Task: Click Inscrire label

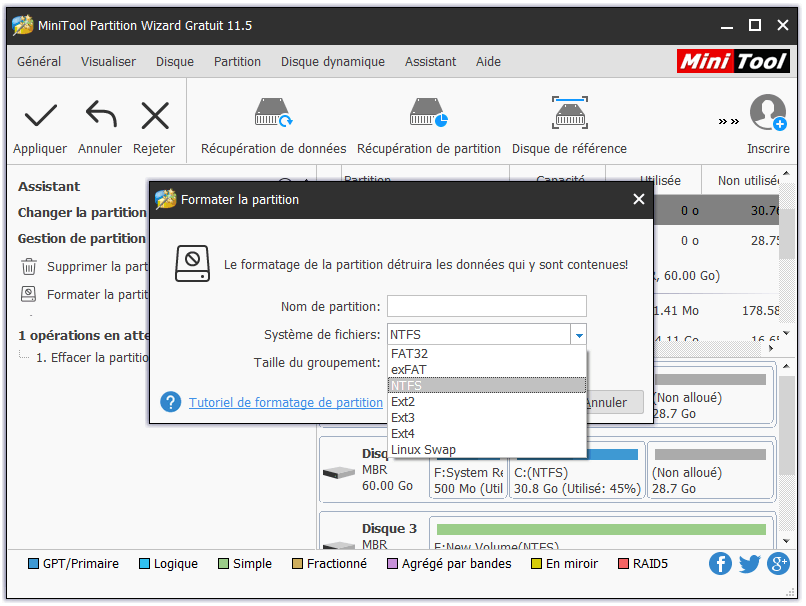Action: [x=768, y=149]
